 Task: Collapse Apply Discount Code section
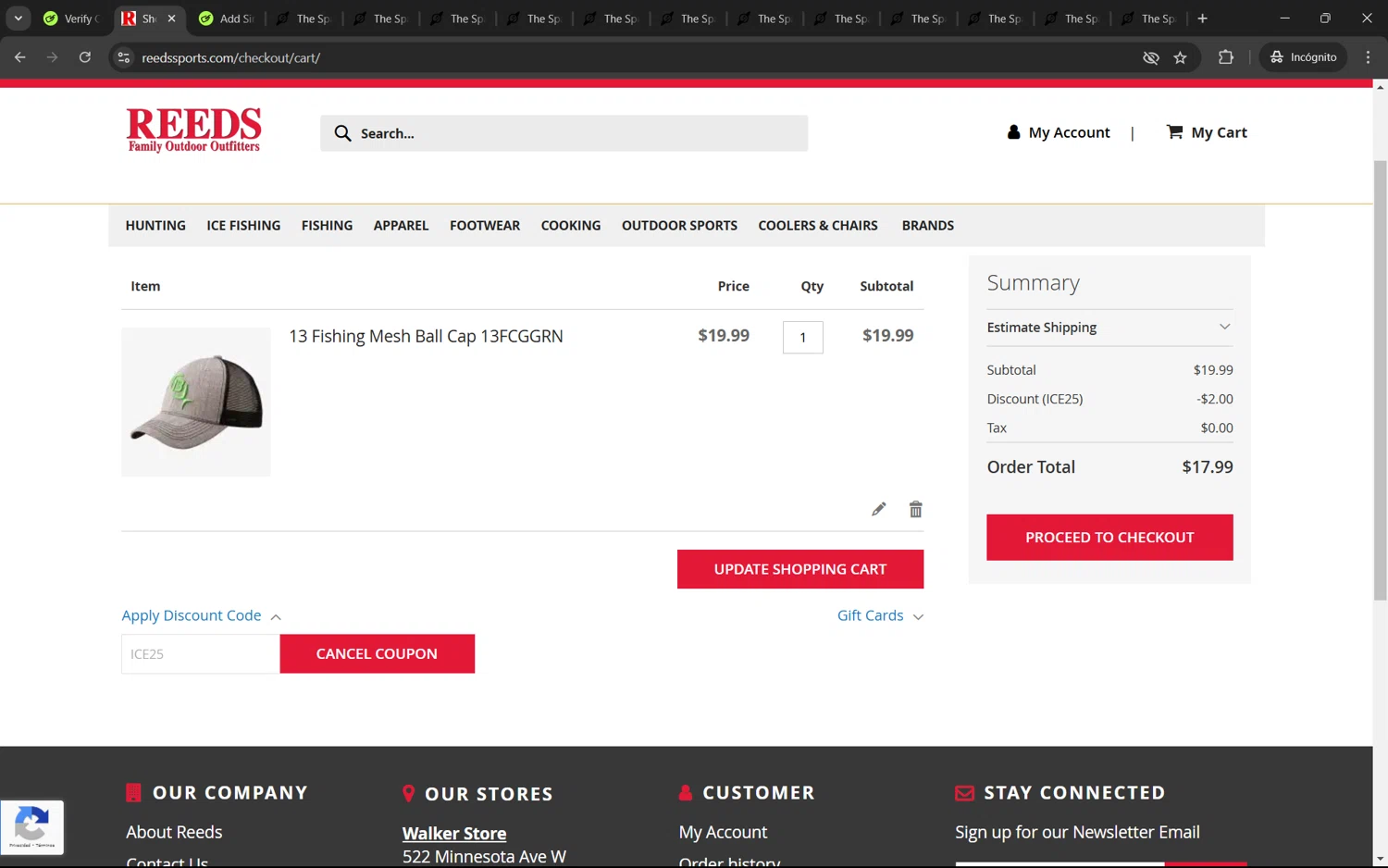(x=201, y=615)
